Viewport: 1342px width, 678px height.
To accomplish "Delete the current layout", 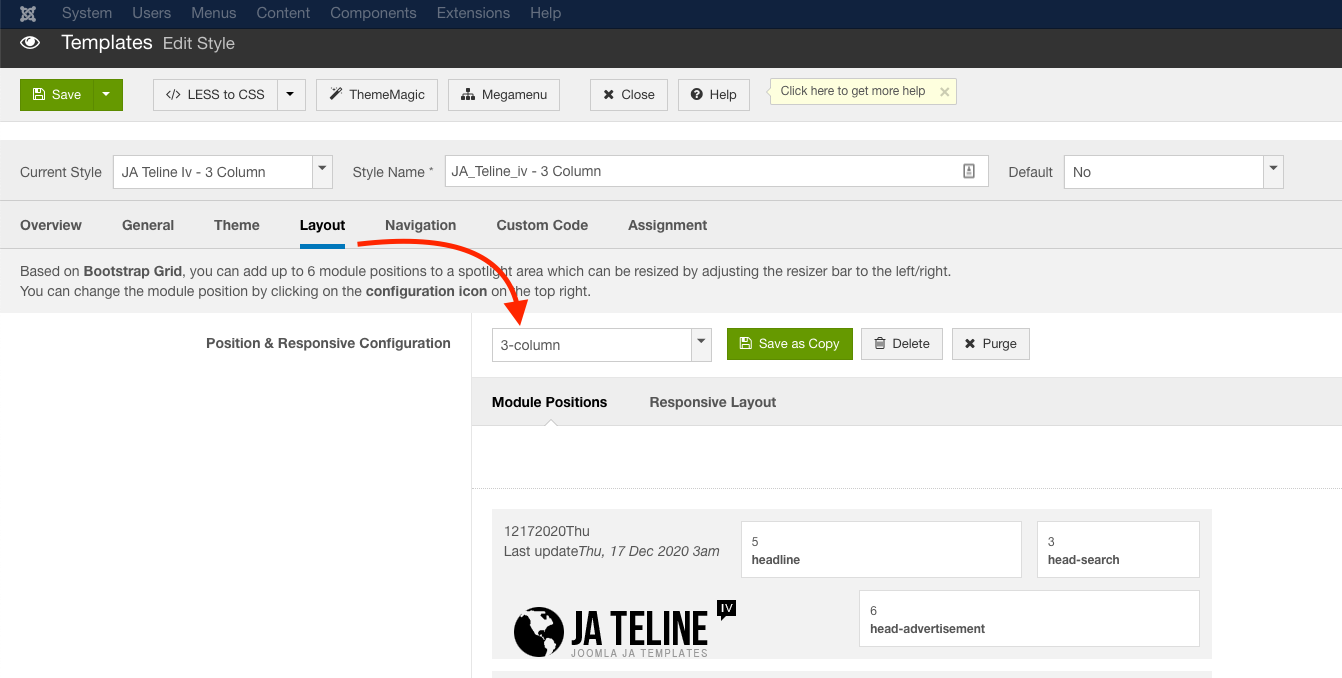I will (901, 344).
